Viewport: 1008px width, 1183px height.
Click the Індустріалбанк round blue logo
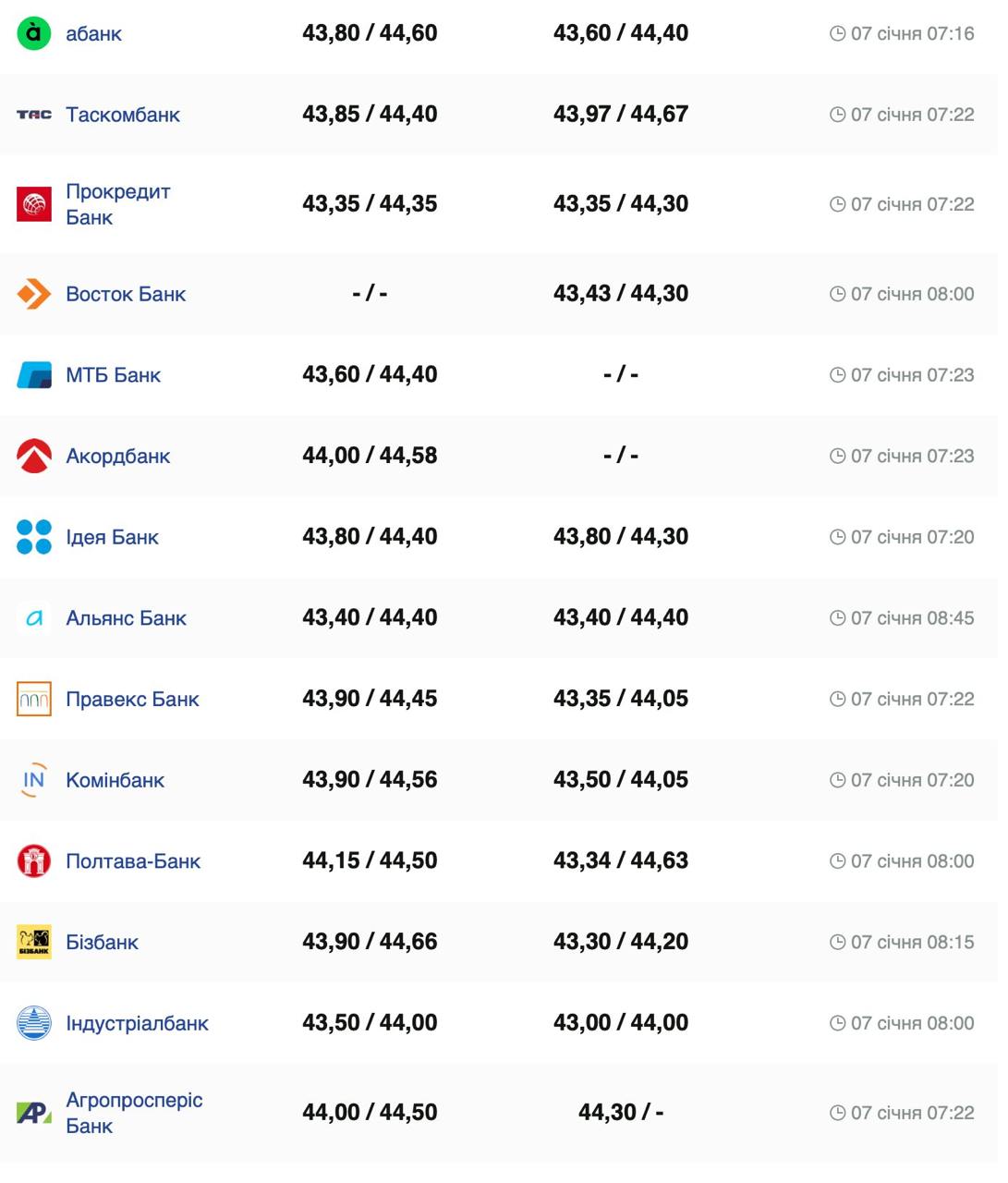click(x=34, y=1023)
